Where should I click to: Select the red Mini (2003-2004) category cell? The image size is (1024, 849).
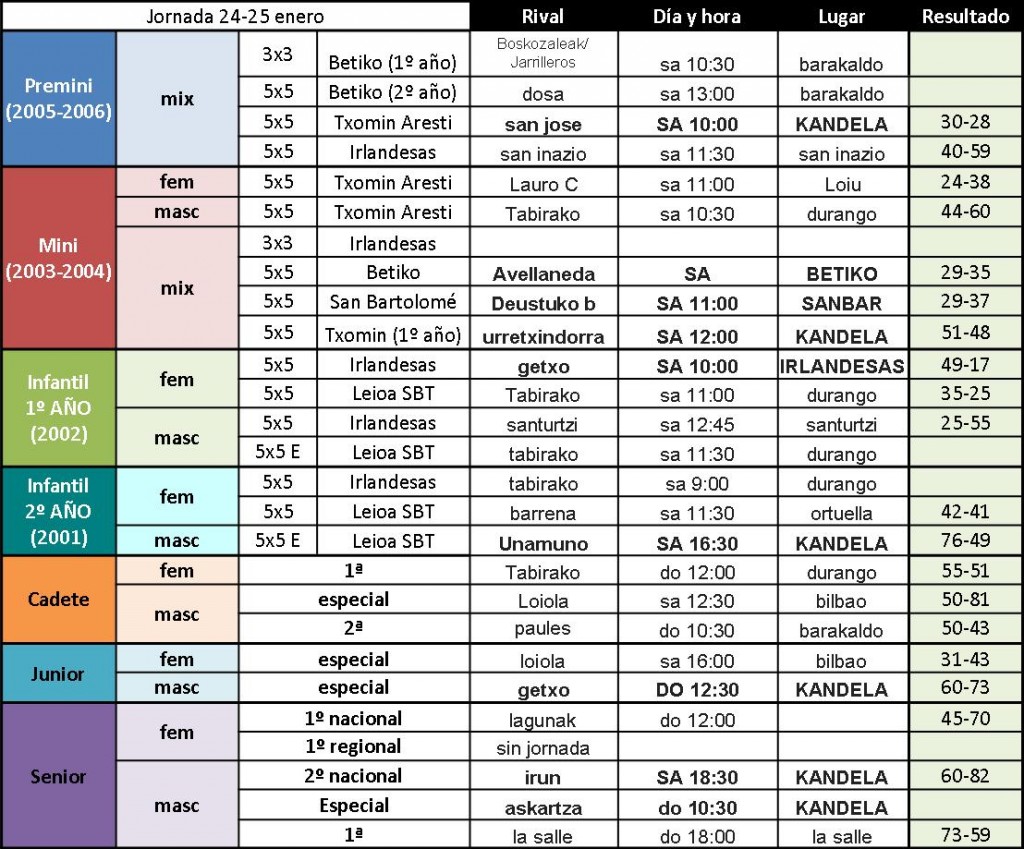point(59,258)
